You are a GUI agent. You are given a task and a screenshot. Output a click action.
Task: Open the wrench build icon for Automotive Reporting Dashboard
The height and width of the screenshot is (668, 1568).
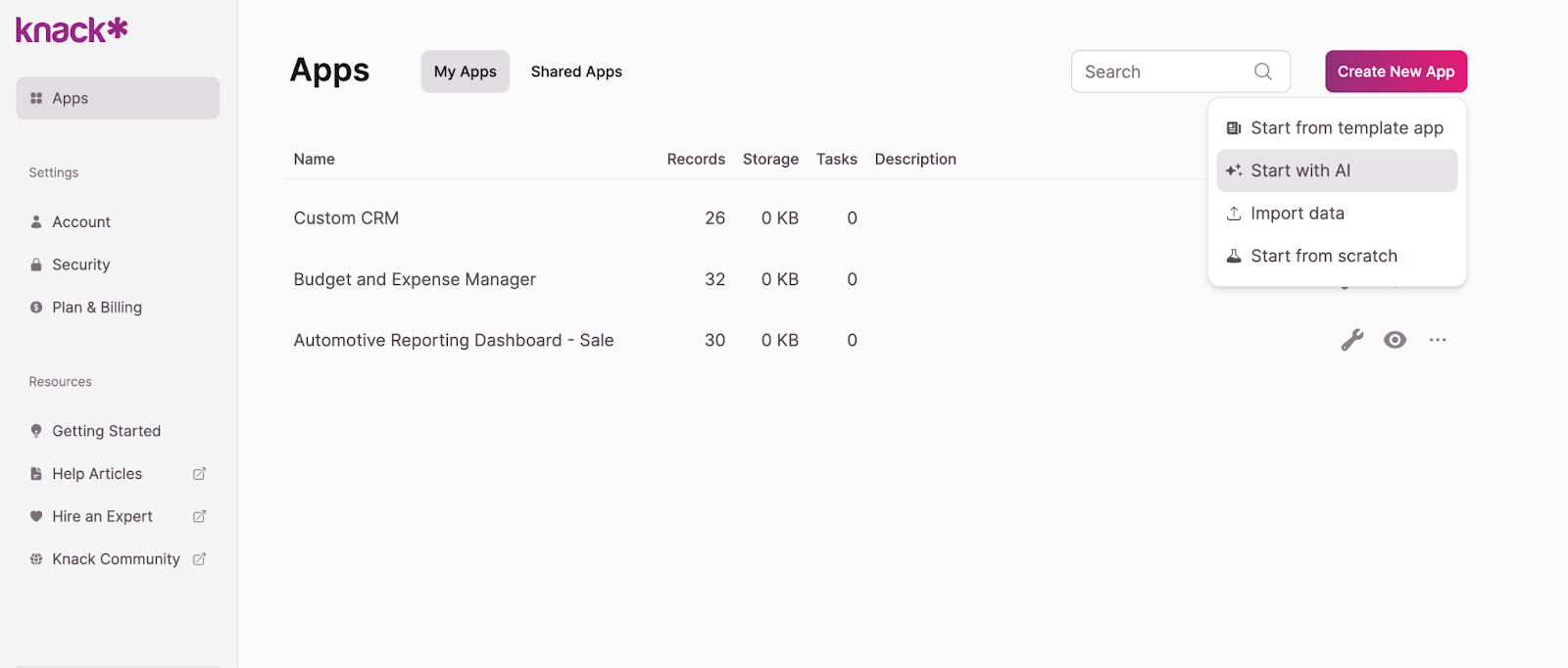(1351, 340)
